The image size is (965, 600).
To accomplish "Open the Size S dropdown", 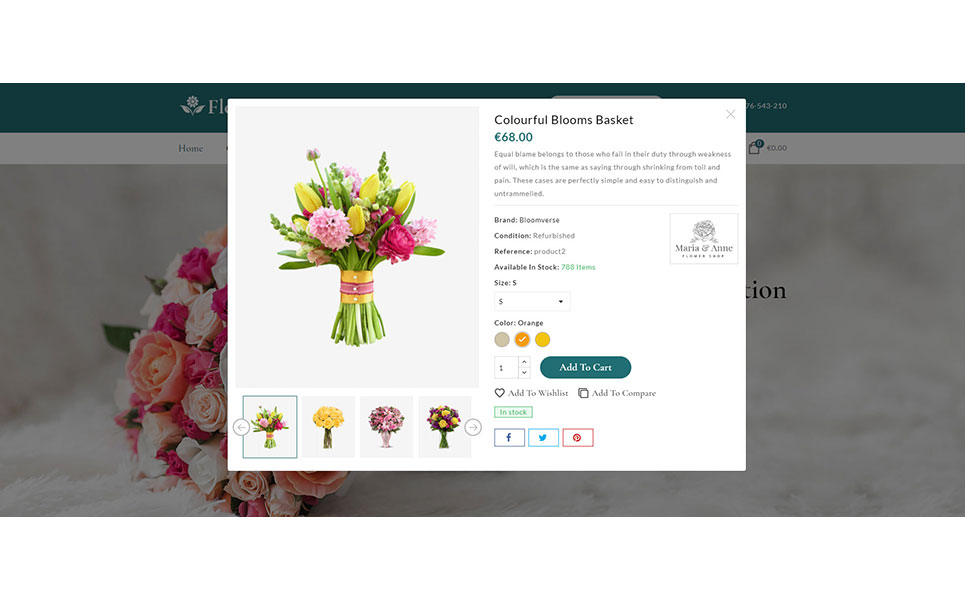I will coord(532,302).
